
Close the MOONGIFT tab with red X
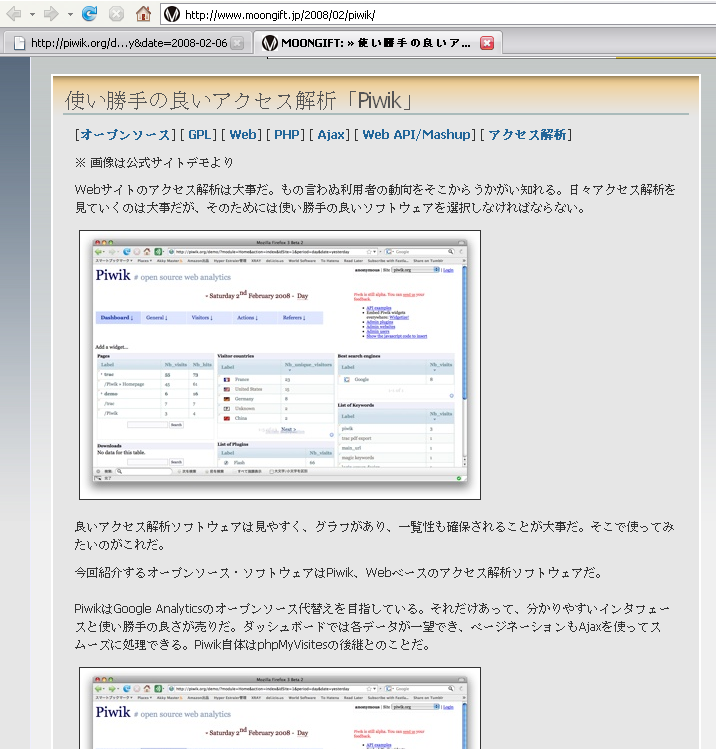pyautogui.click(x=487, y=43)
